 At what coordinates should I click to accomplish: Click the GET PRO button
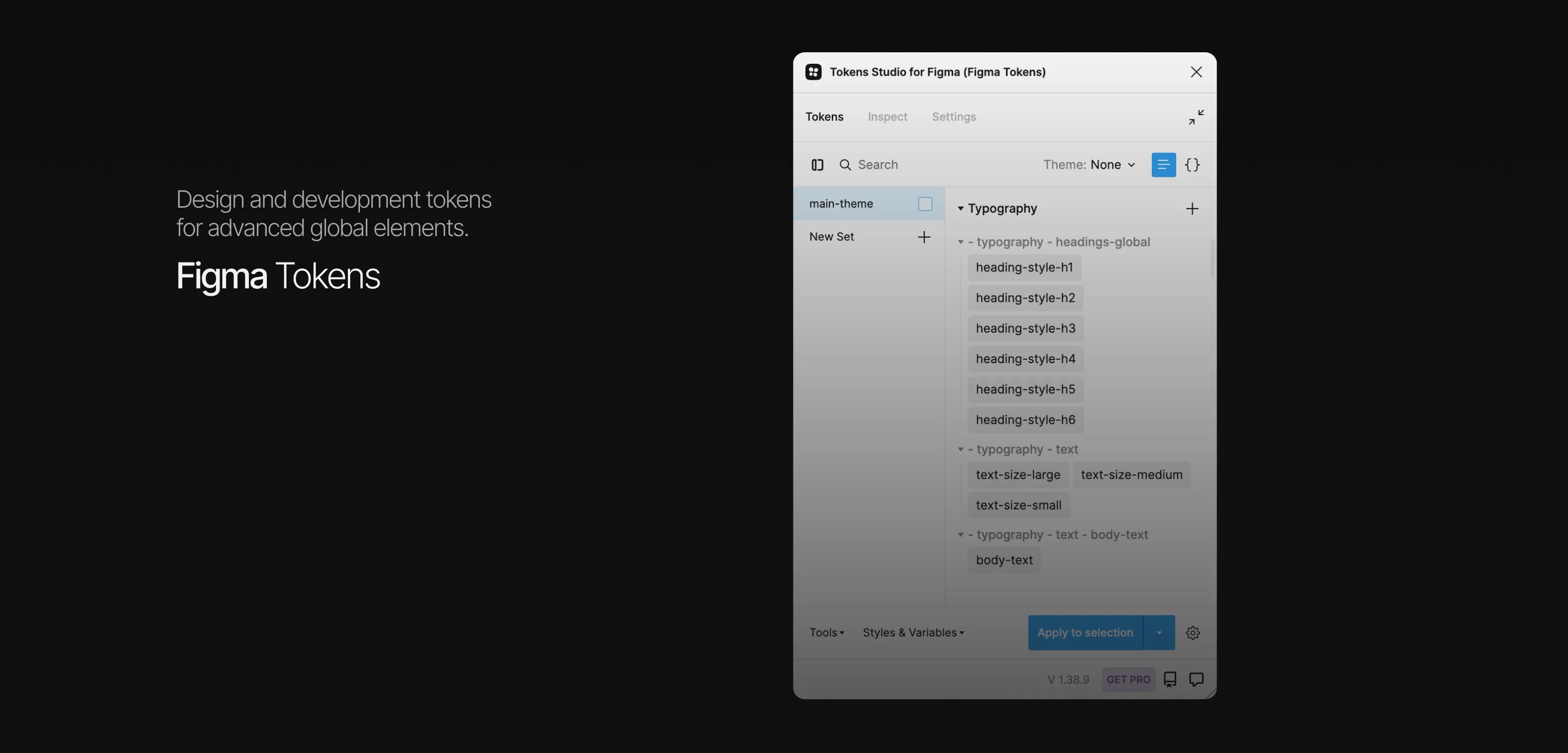1128,679
